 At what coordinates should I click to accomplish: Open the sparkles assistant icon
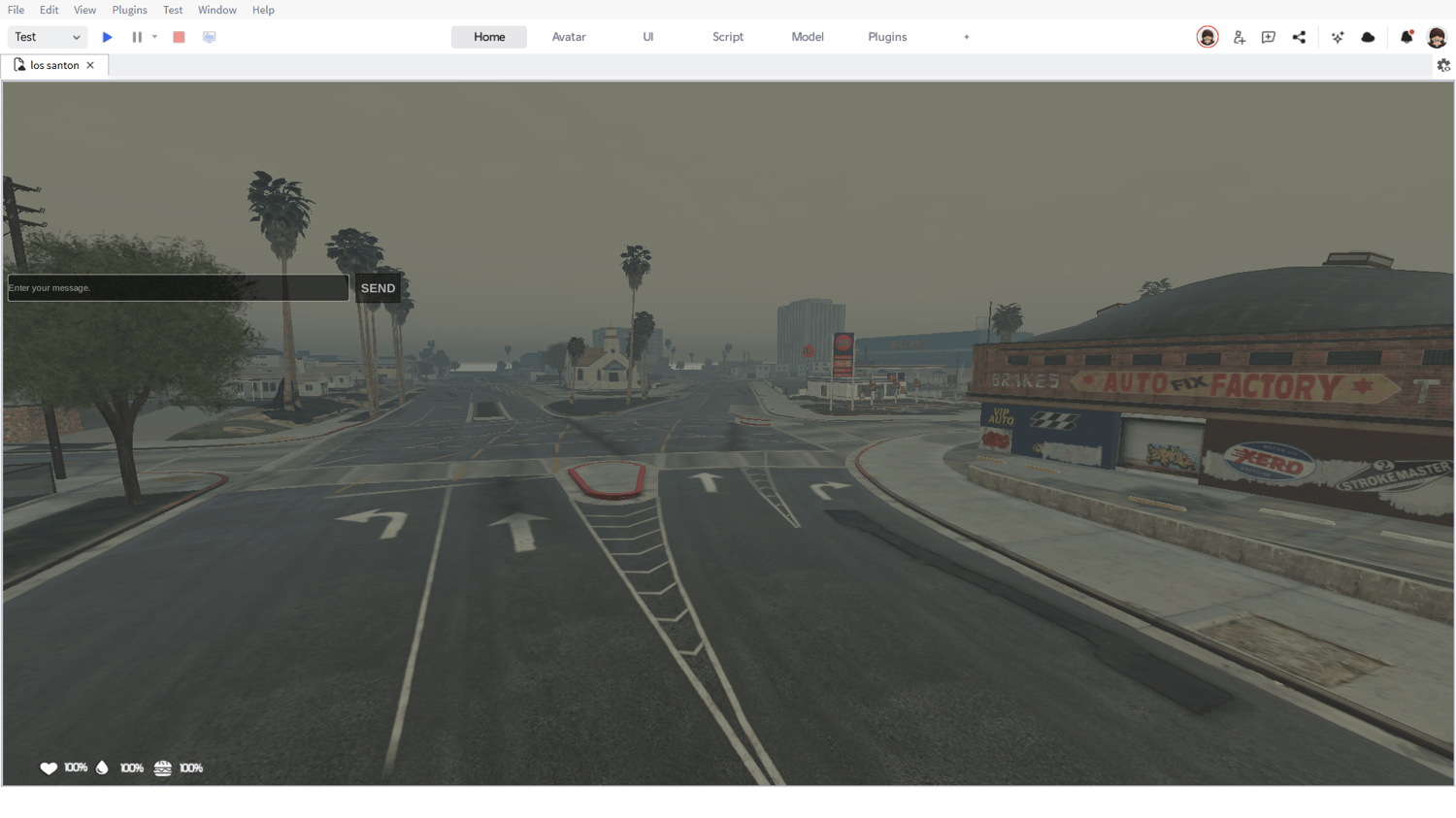(x=1338, y=37)
